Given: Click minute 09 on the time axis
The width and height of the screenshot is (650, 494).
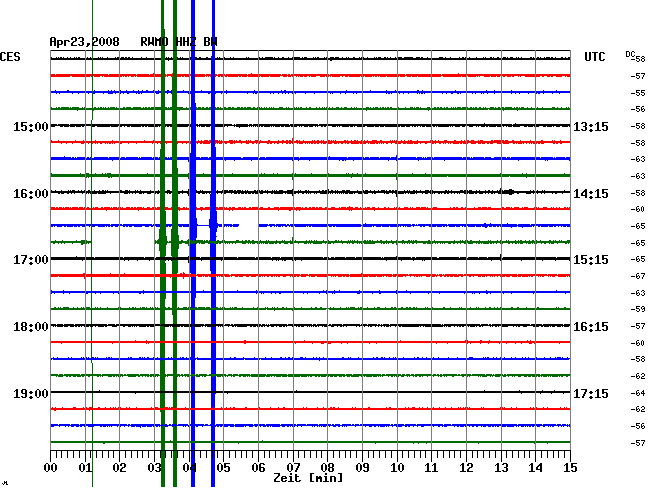Looking at the screenshot, I should [x=362, y=468].
